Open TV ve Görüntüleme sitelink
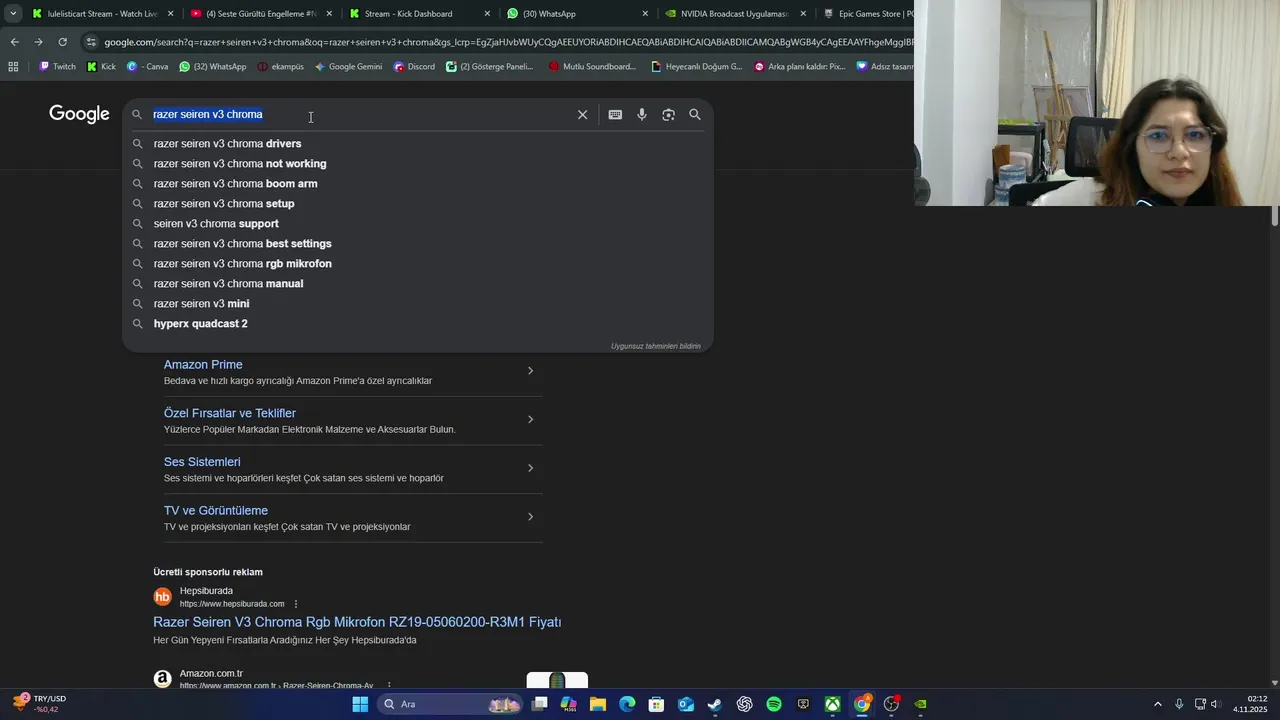Screen dimensions: 1280x720 (x=216, y=511)
